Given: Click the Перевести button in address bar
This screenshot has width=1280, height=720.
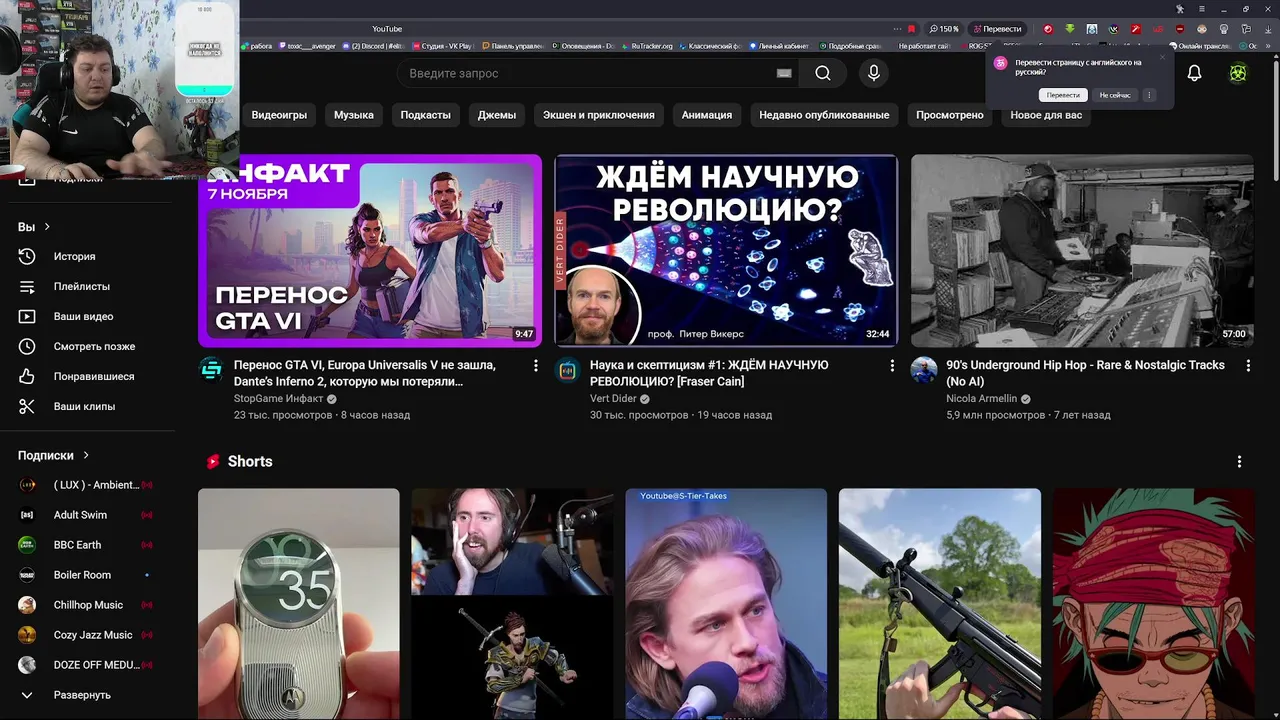Looking at the screenshot, I should (998, 29).
